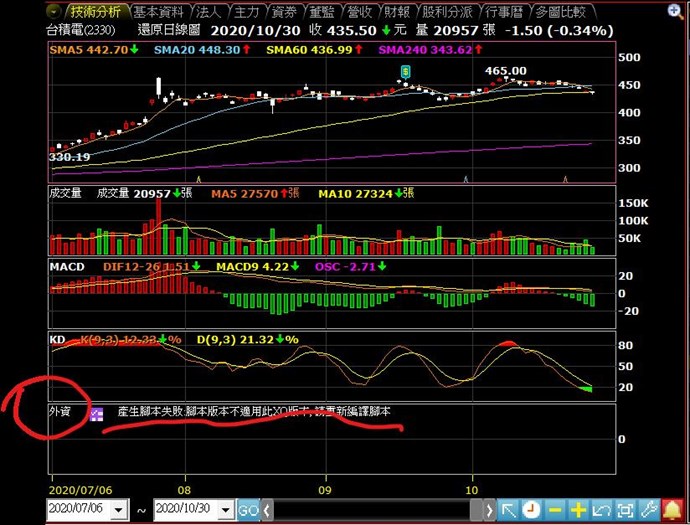690x525 pixels.
Task: Zoom in with yellow plus icon
Action: [578, 510]
